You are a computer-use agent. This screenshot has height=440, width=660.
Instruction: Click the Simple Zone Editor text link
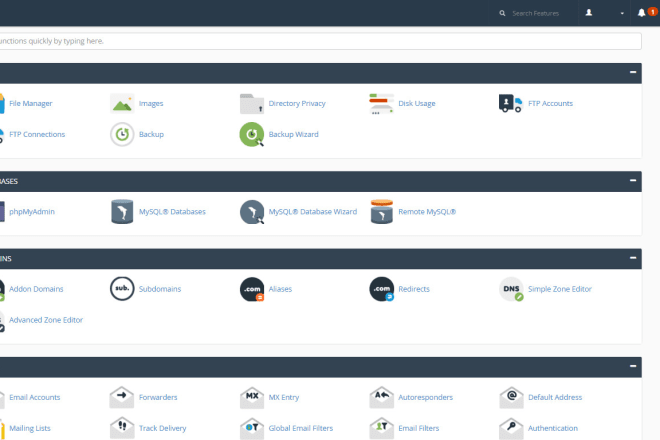pos(560,289)
